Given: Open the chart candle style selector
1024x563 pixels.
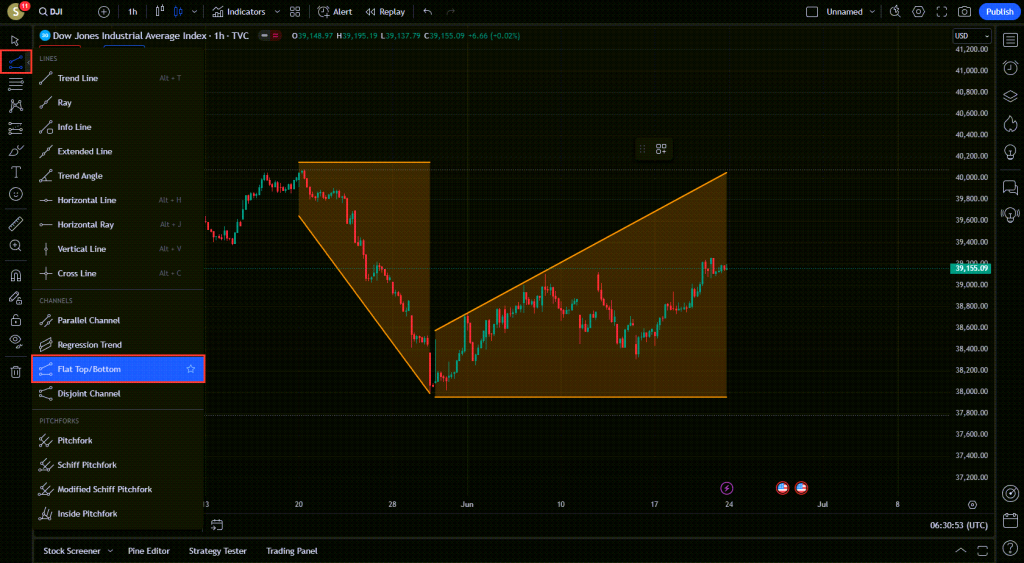Looking at the screenshot, I should [x=178, y=12].
